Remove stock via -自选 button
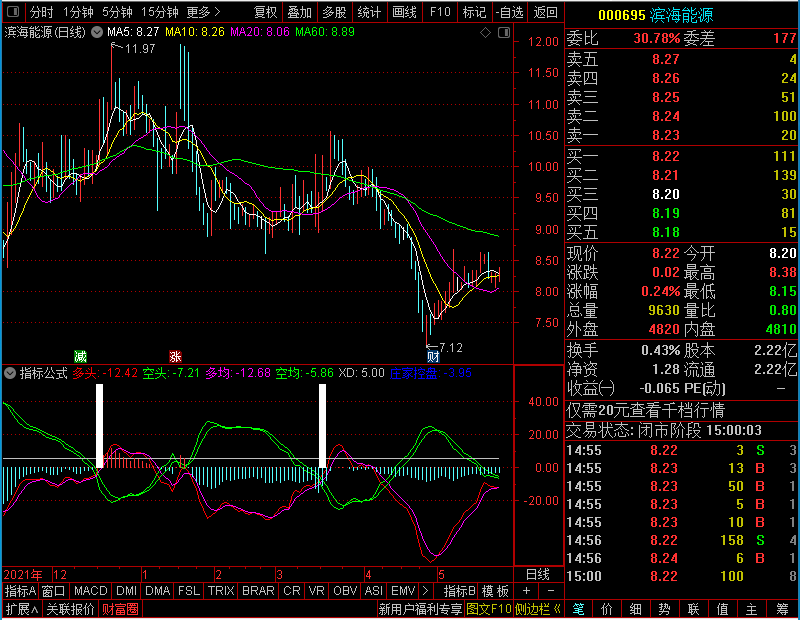The width and height of the screenshot is (800, 620). tap(510, 12)
